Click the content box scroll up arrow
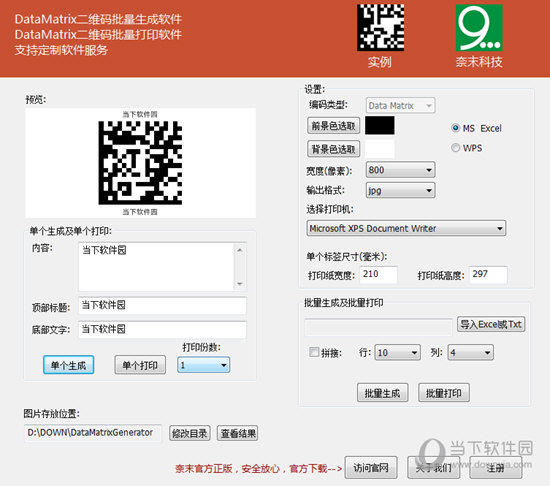 pyautogui.click(x=240, y=250)
